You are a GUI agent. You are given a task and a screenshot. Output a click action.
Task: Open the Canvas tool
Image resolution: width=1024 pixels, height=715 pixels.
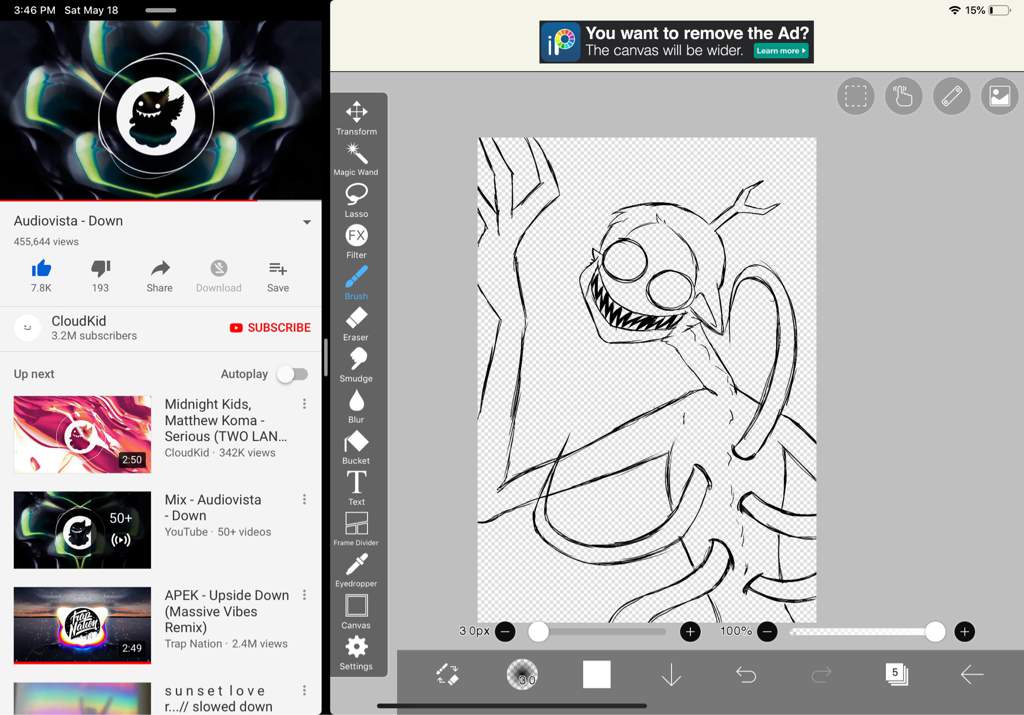pyautogui.click(x=357, y=611)
